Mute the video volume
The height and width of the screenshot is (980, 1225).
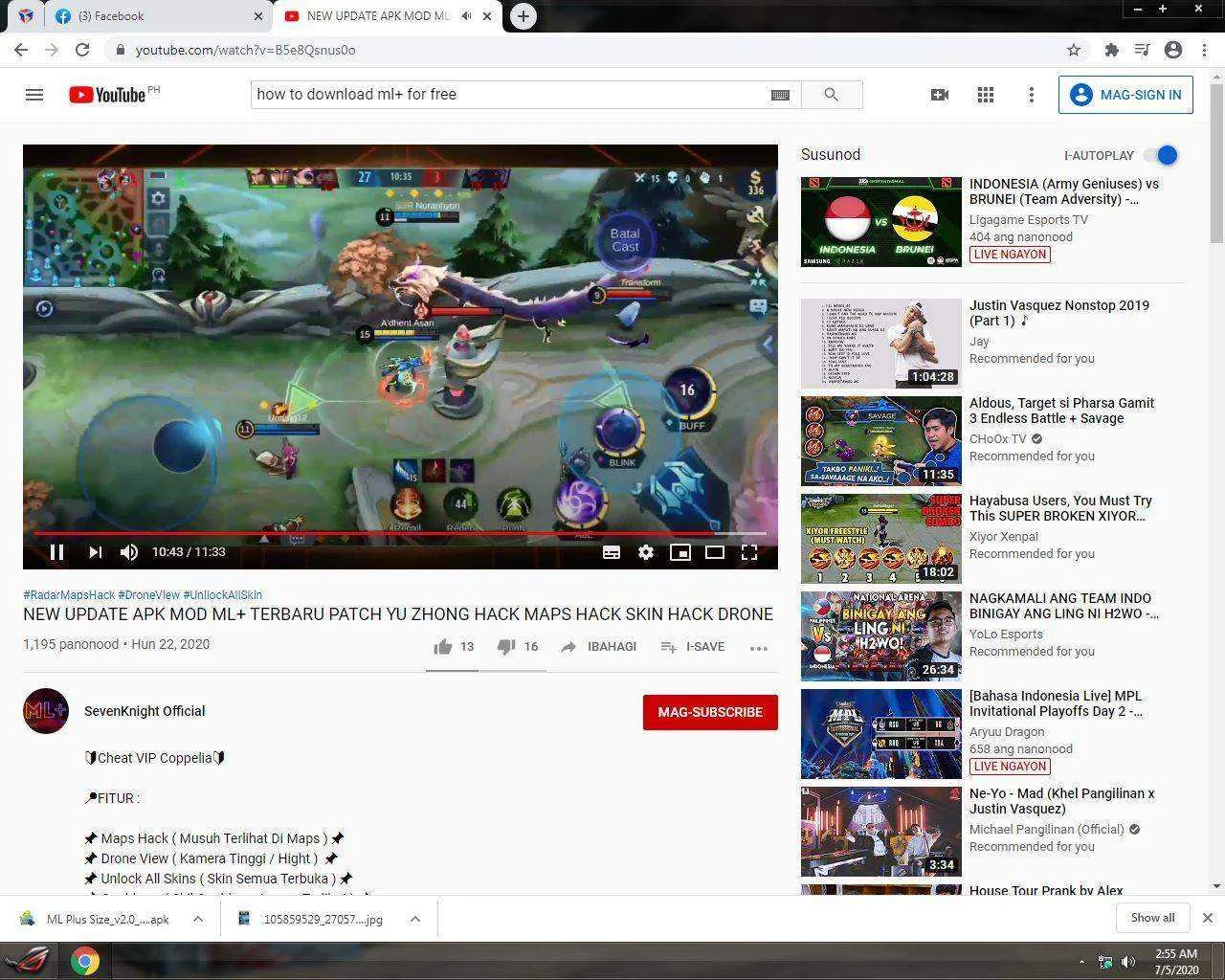coord(129,552)
